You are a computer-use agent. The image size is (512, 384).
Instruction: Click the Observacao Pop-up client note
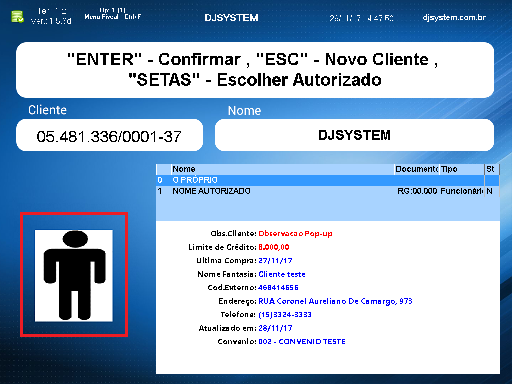(x=295, y=233)
